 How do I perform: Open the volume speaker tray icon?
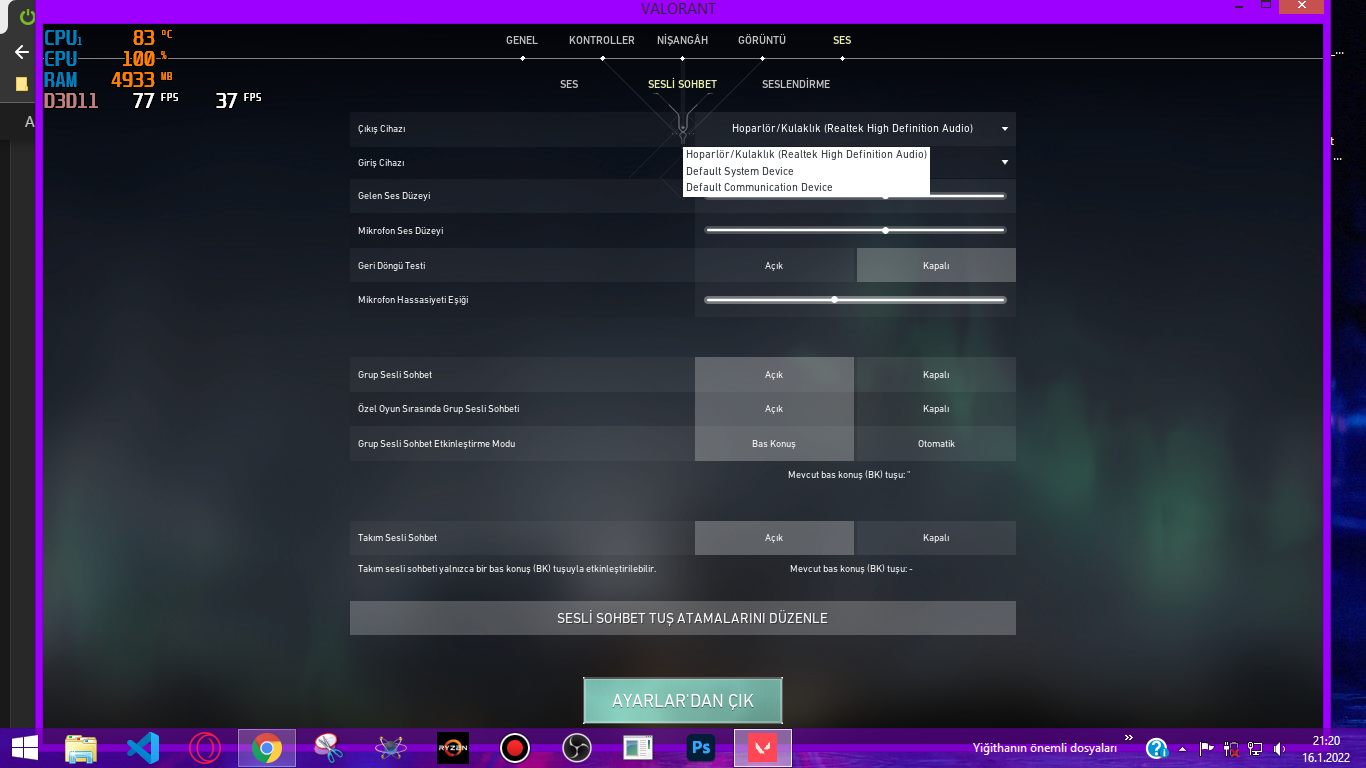tap(1280, 748)
